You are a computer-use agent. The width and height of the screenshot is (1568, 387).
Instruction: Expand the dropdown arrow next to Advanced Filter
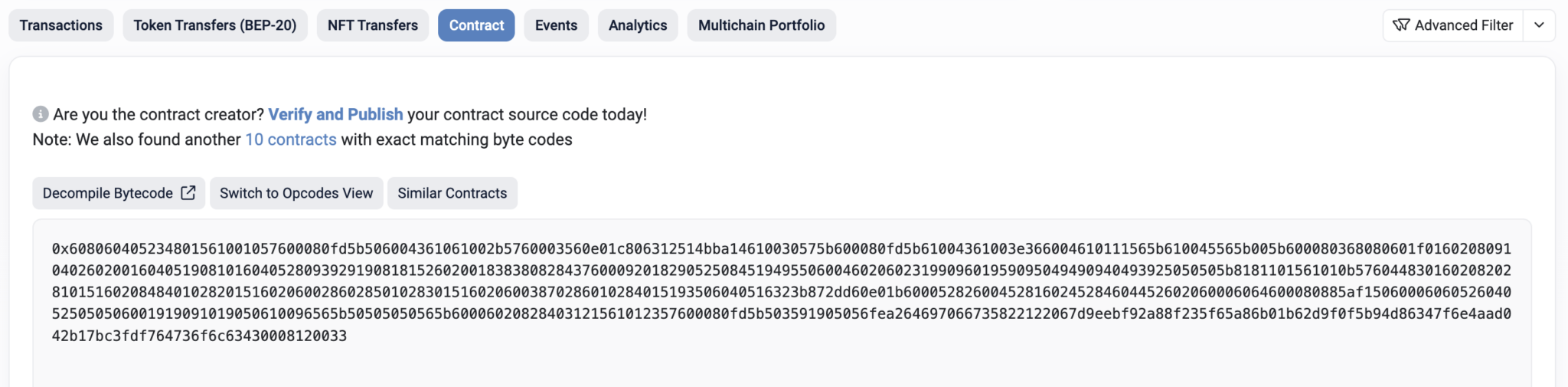pos(1539,25)
